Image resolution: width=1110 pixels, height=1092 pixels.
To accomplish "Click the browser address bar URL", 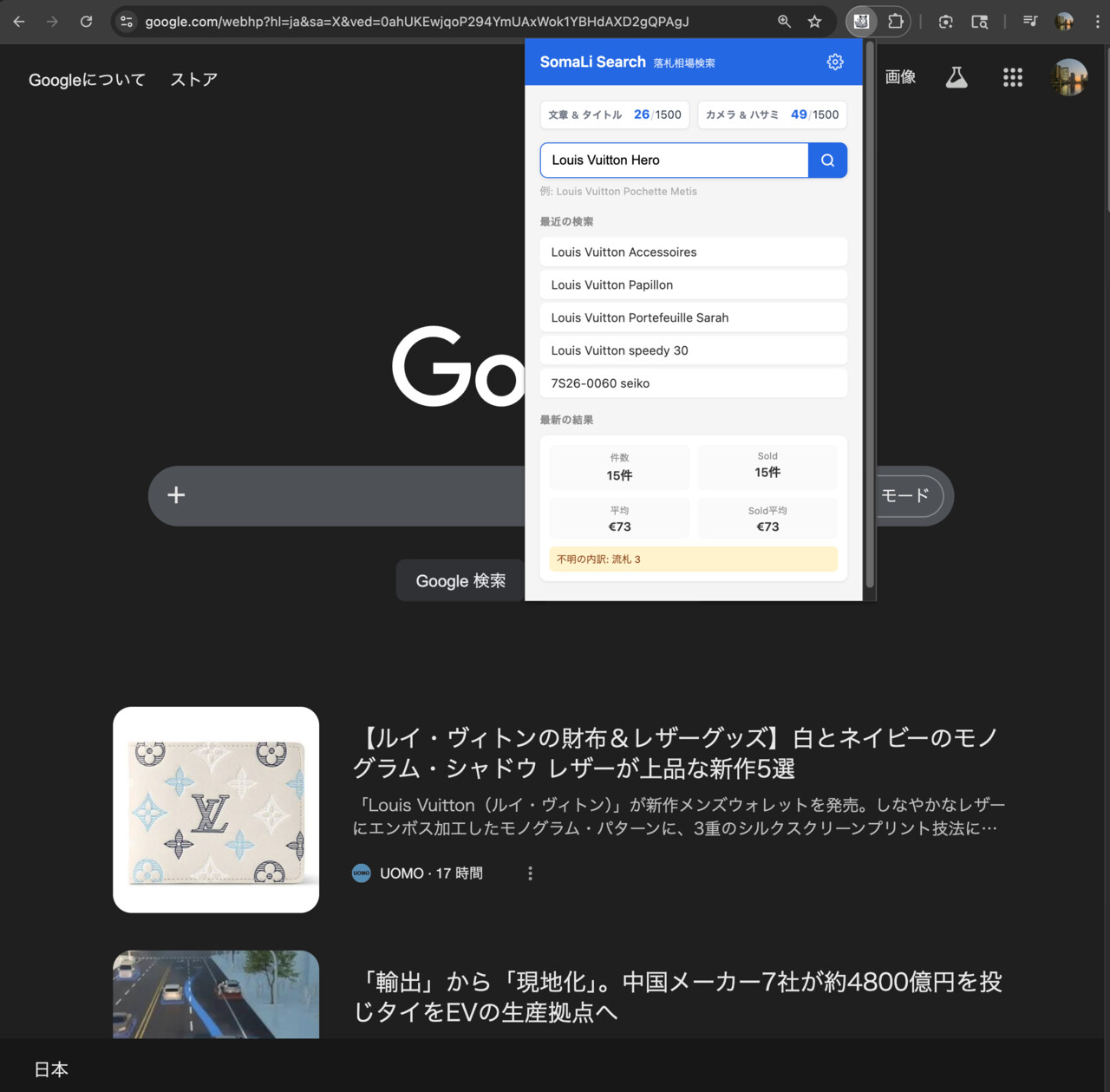I will click(417, 22).
